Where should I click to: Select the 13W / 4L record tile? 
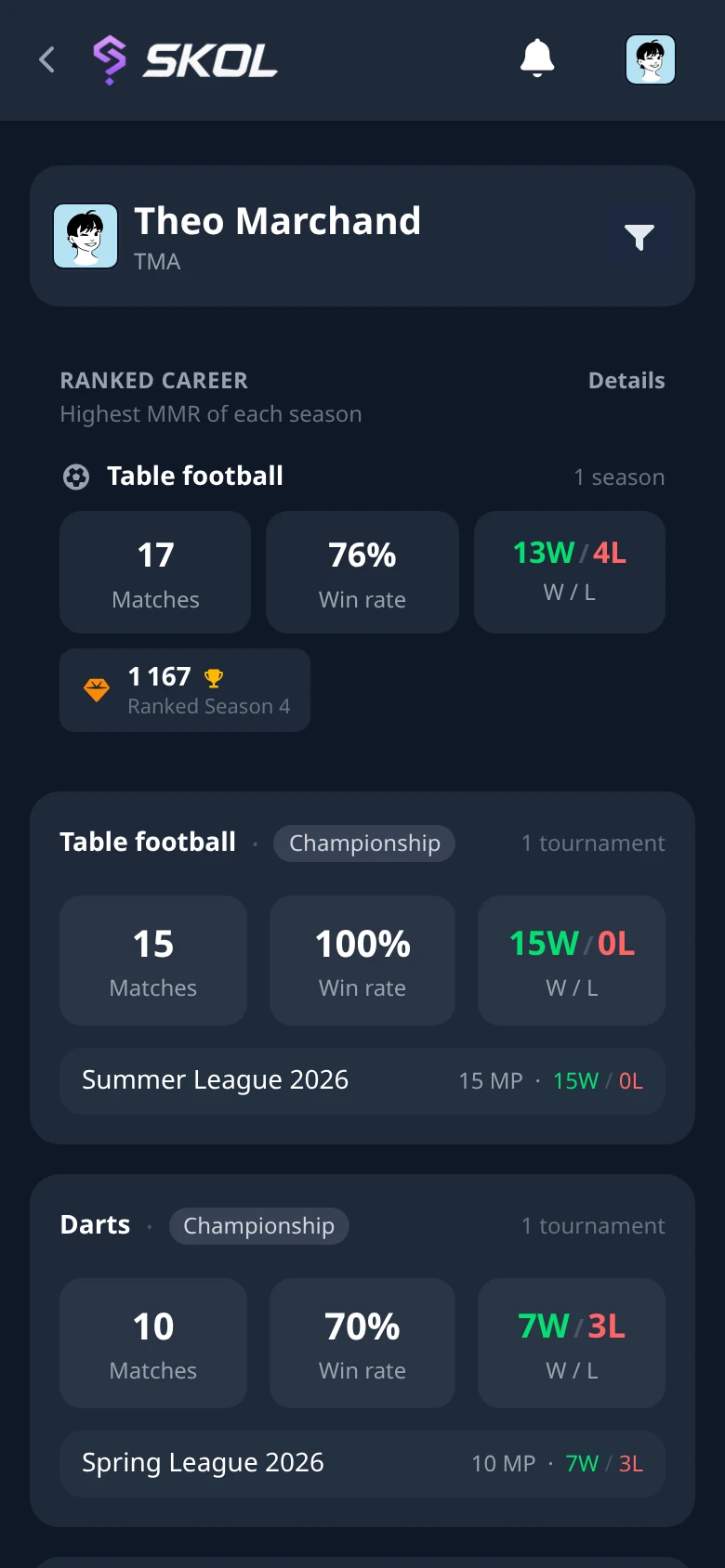click(x=570, y=572)
